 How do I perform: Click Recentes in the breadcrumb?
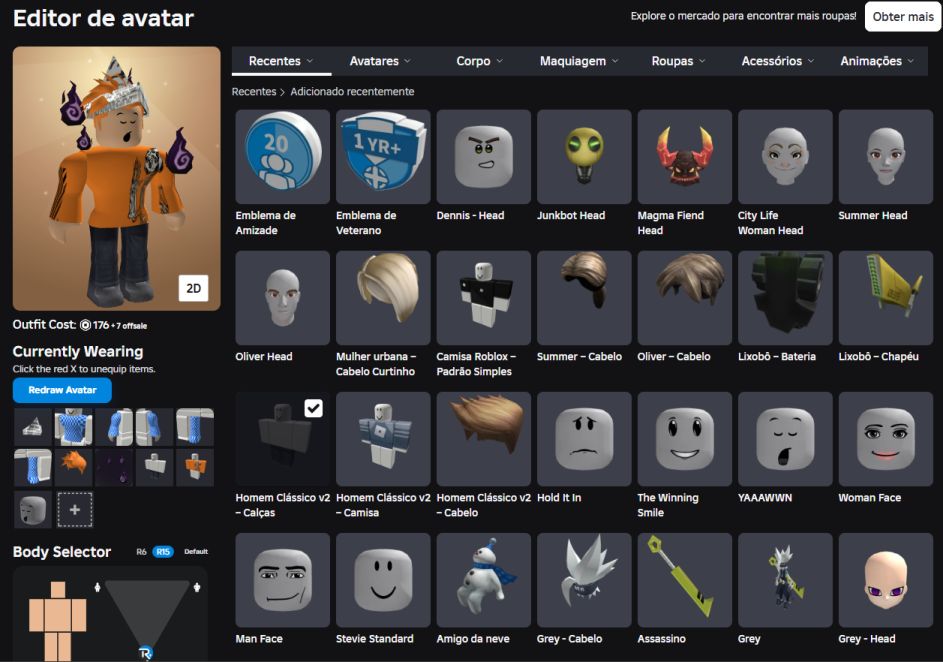tap(254, 91)
